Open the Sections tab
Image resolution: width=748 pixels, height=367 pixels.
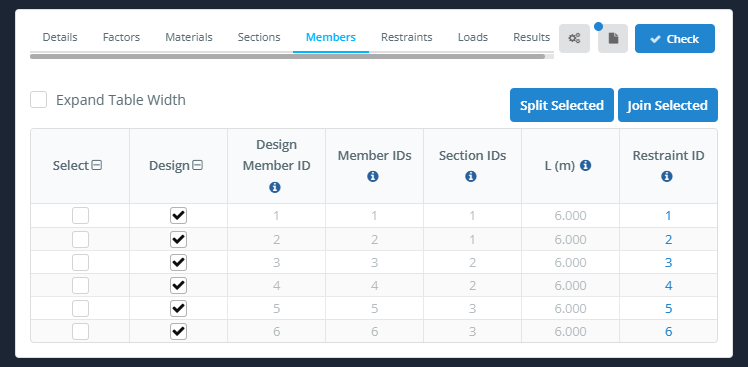(x=259, y=37)
